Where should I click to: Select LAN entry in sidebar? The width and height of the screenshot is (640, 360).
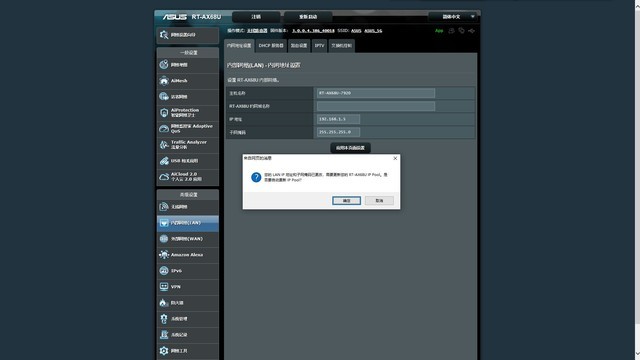pyautogui.click(x=187, y=223)
